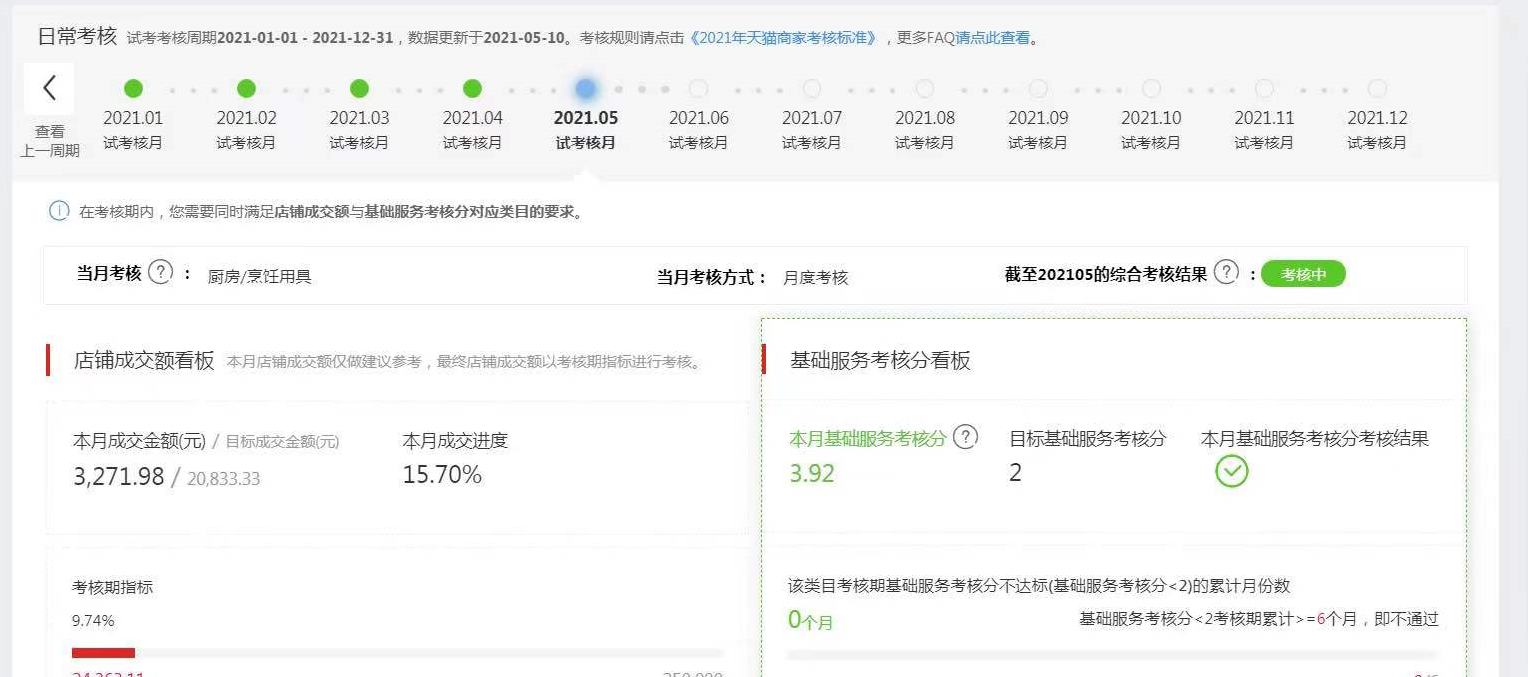The image size is (1528, 677).
Task: Click the 考核期指标 label
Action: (112, 587)
